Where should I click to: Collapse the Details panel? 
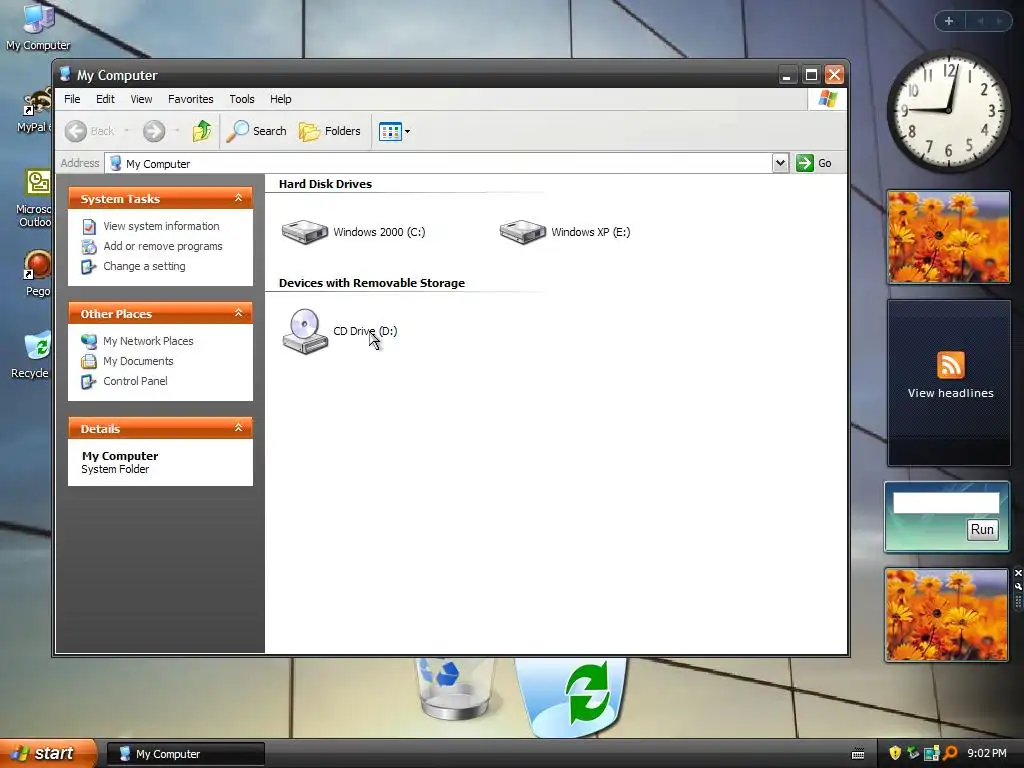click(238, 428)
